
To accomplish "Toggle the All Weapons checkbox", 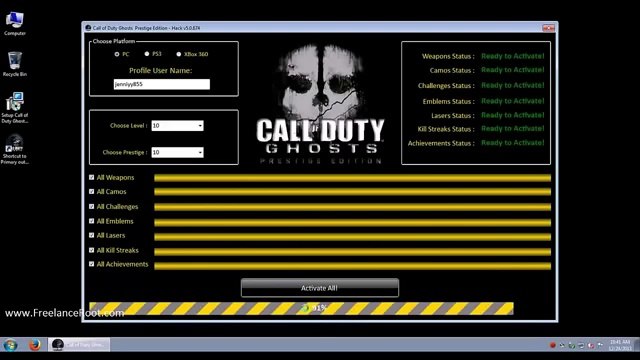I will point(91,177).
